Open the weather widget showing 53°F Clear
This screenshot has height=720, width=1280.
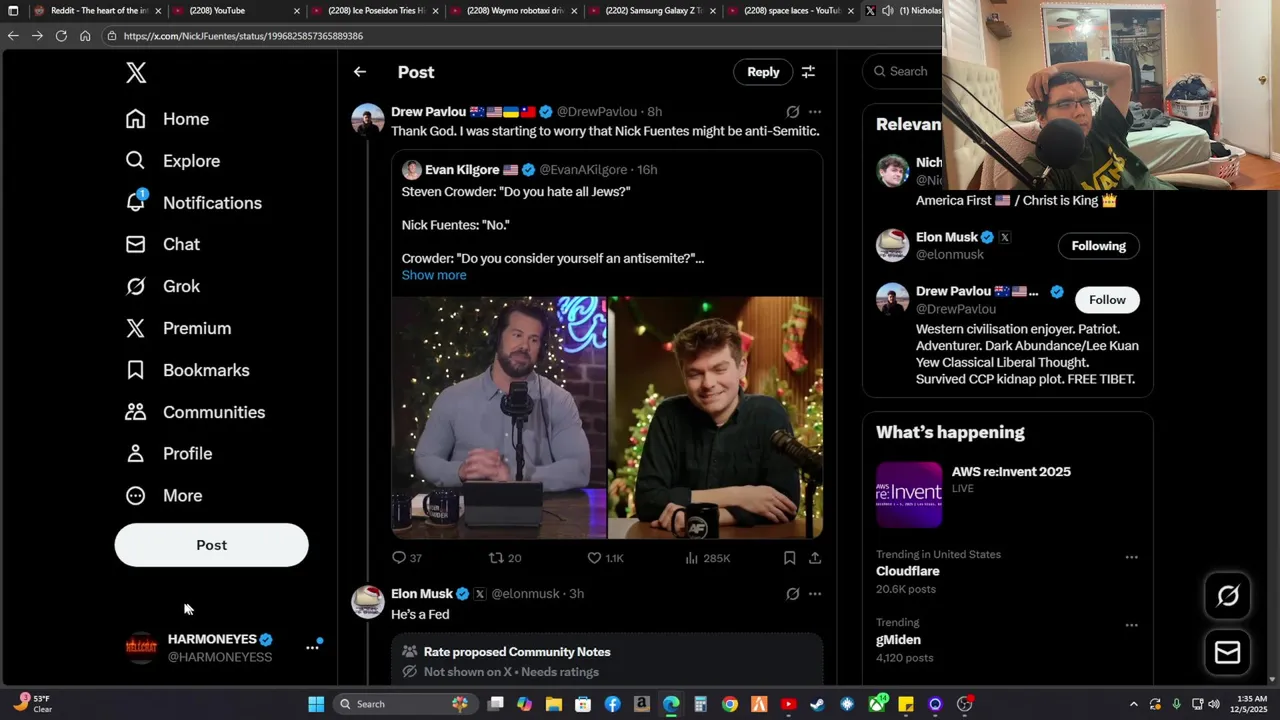[x=34, y=704]
